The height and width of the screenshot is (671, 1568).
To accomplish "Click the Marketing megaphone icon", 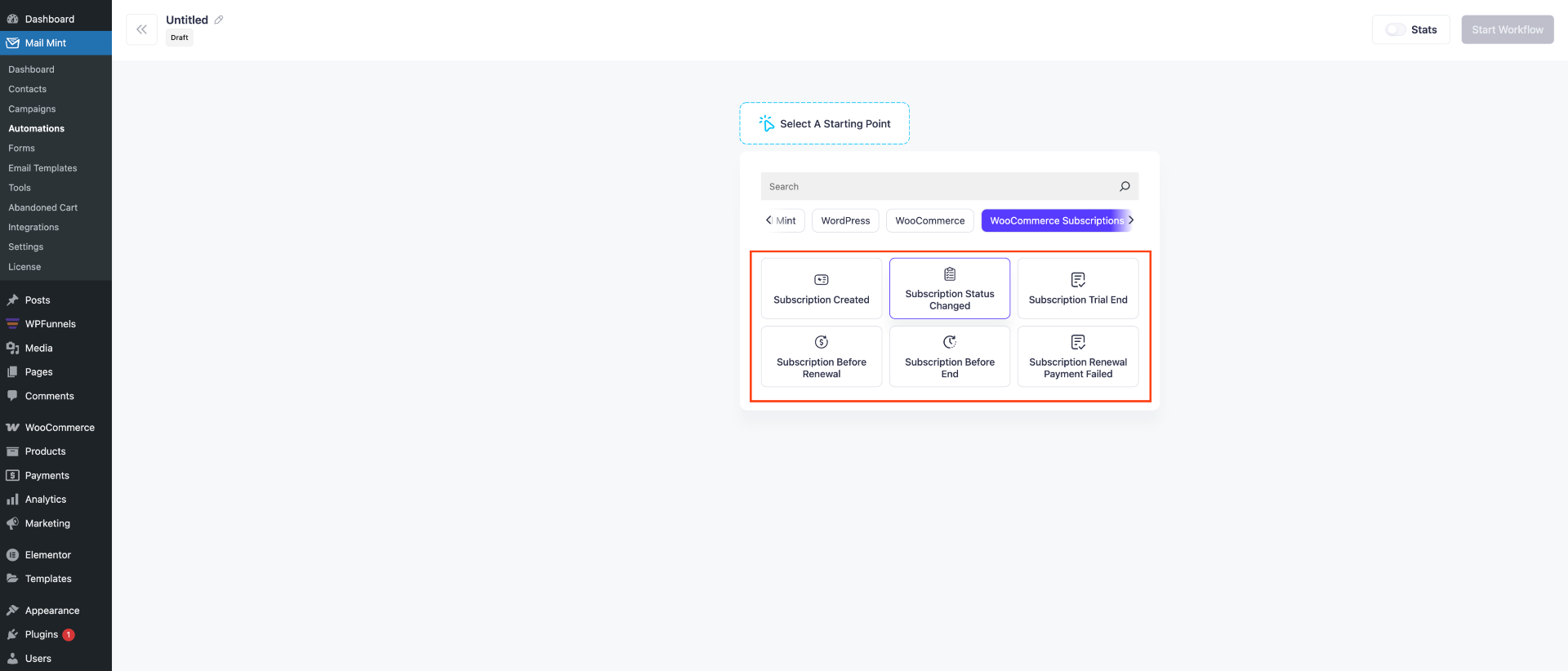I will click(12, 523).
